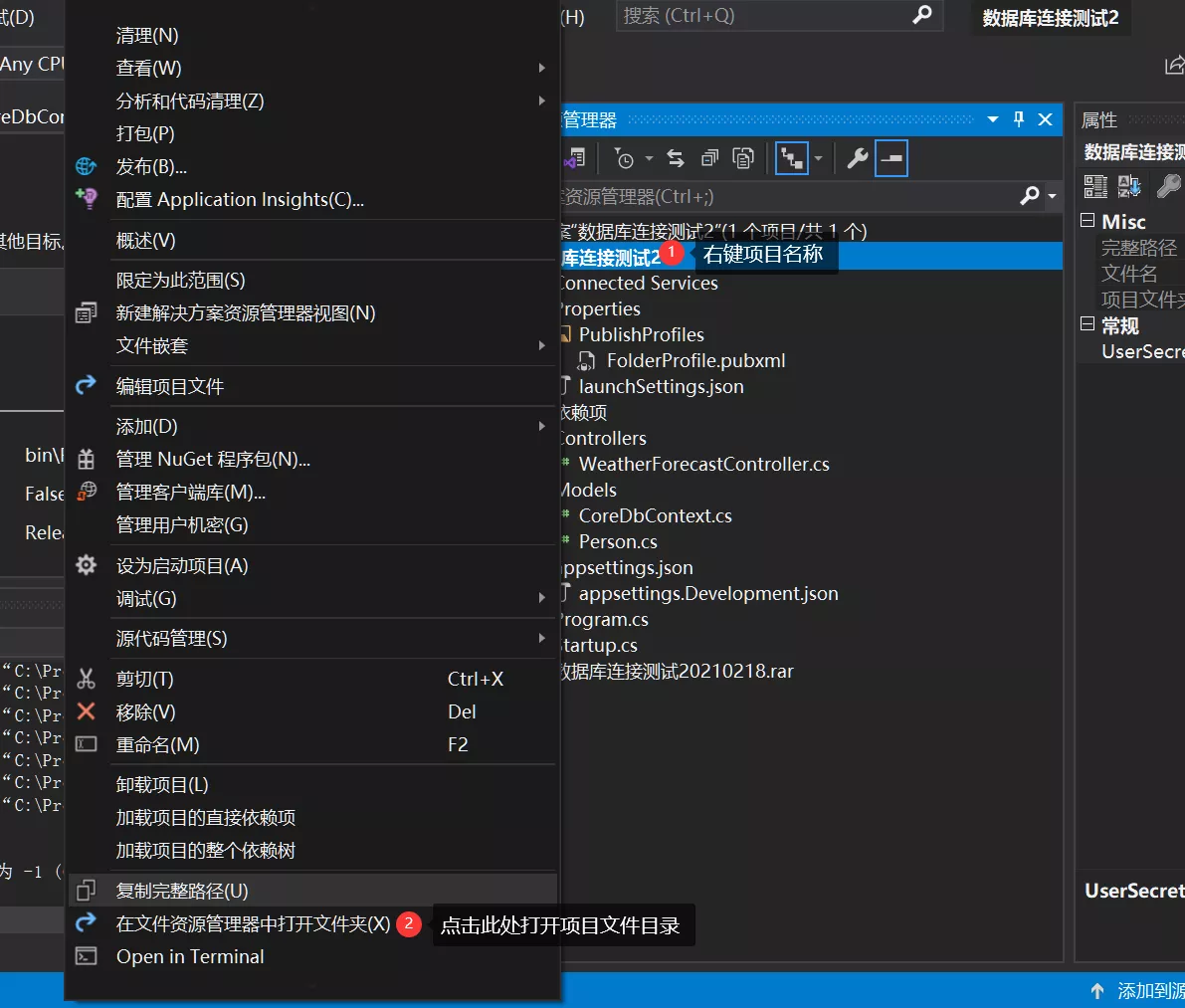Click the Rename icon

pos(87,744)
